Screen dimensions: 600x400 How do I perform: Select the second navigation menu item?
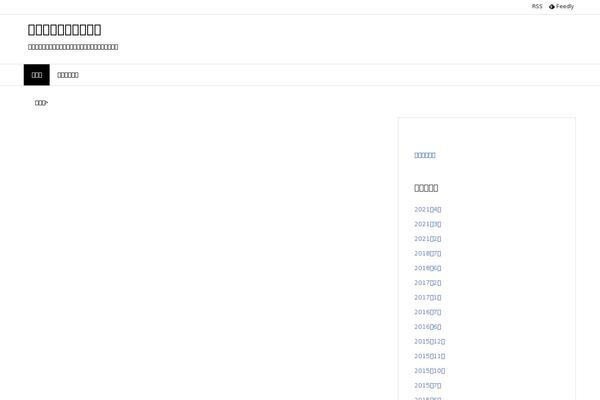point(68,75)
